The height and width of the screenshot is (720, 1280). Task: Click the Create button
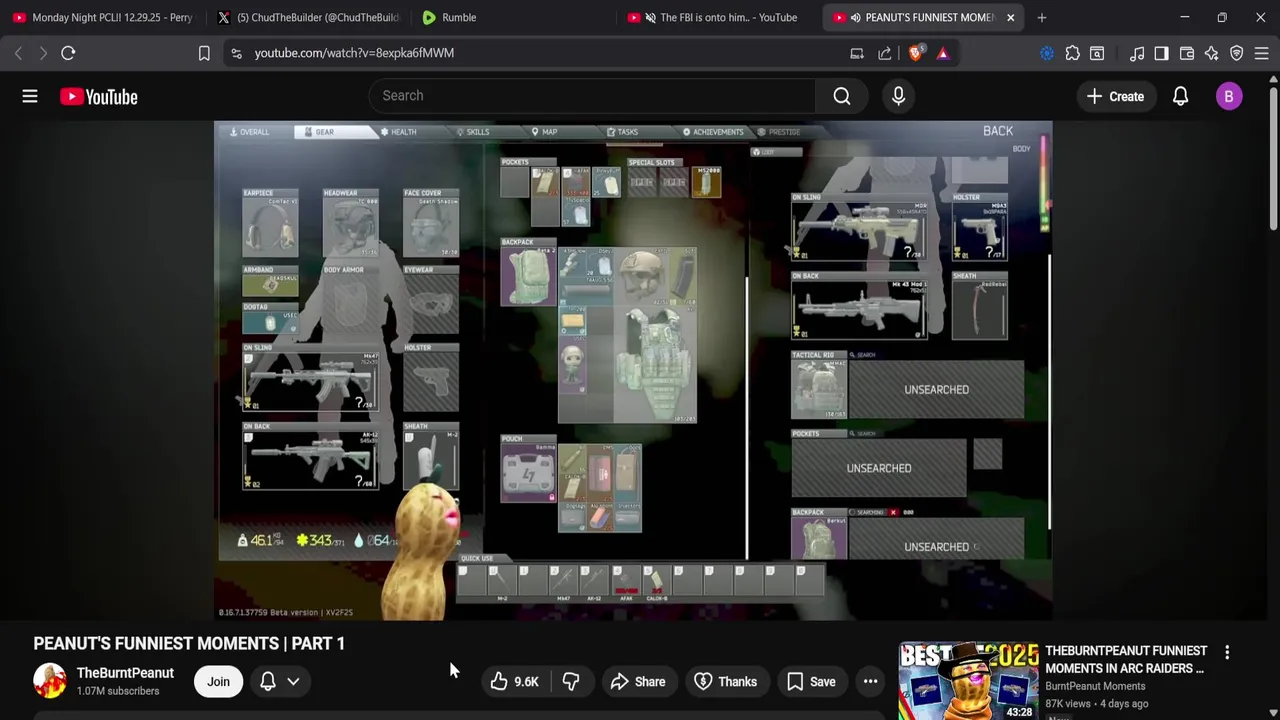[1115, 97]
